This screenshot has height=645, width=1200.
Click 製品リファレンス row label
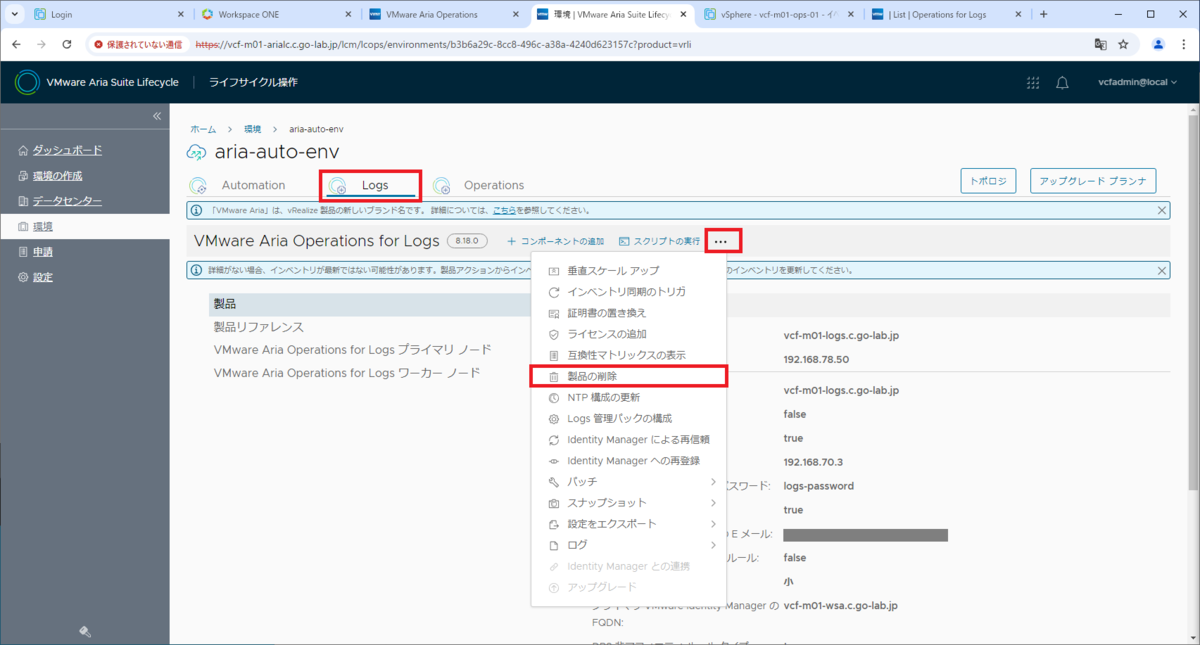(x=258, y=327)
